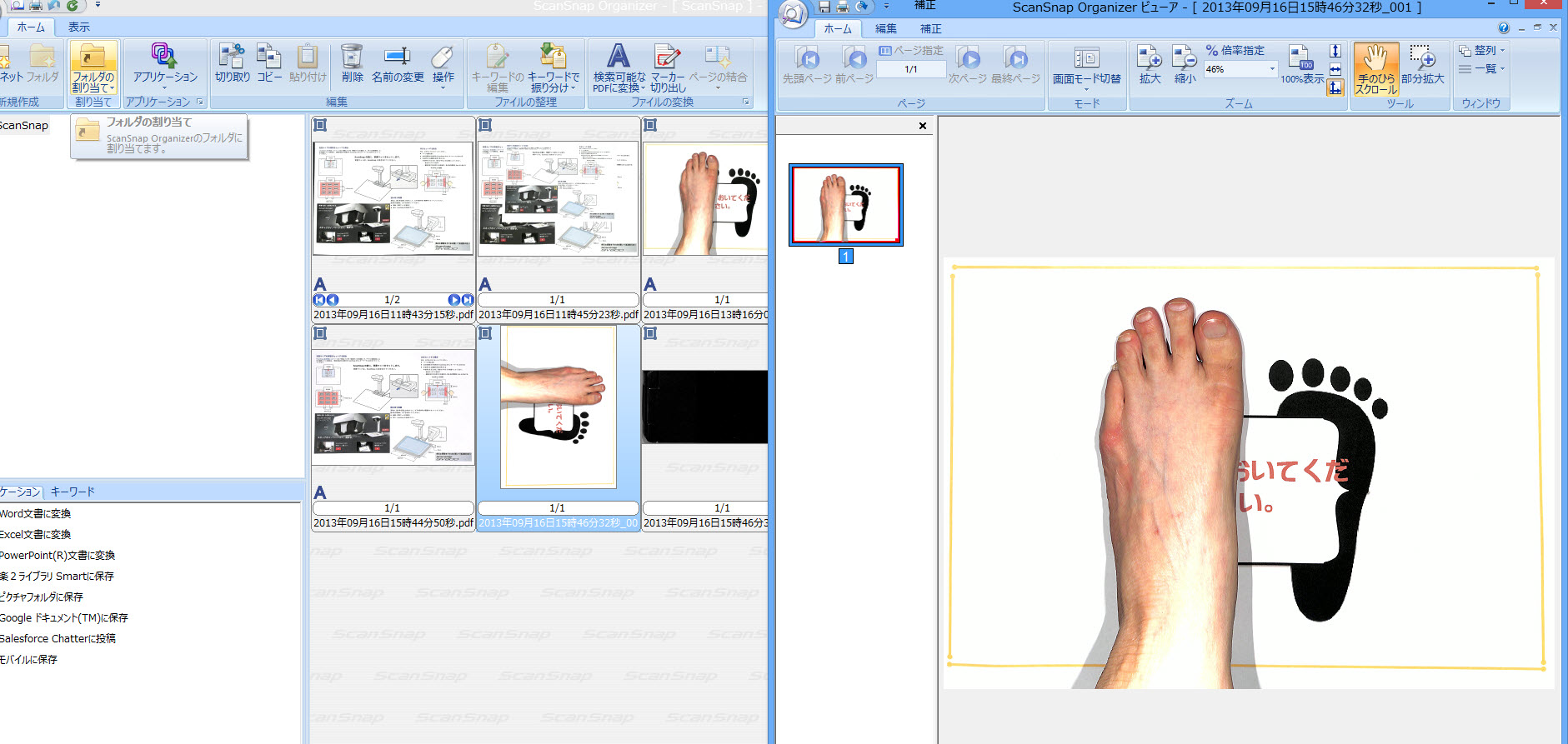Click 楽２ライブラリ Smartに保存
Image resolution: width=1568 pixels, height=744 pixels.
(58, 577)
